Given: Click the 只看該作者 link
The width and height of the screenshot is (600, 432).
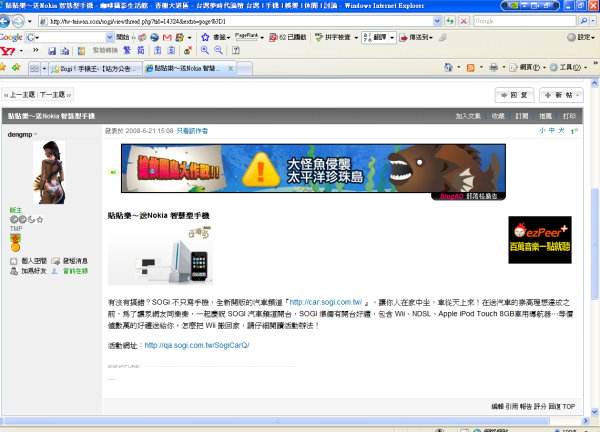Looking at the screenshot, I should [x=192, y=131].
